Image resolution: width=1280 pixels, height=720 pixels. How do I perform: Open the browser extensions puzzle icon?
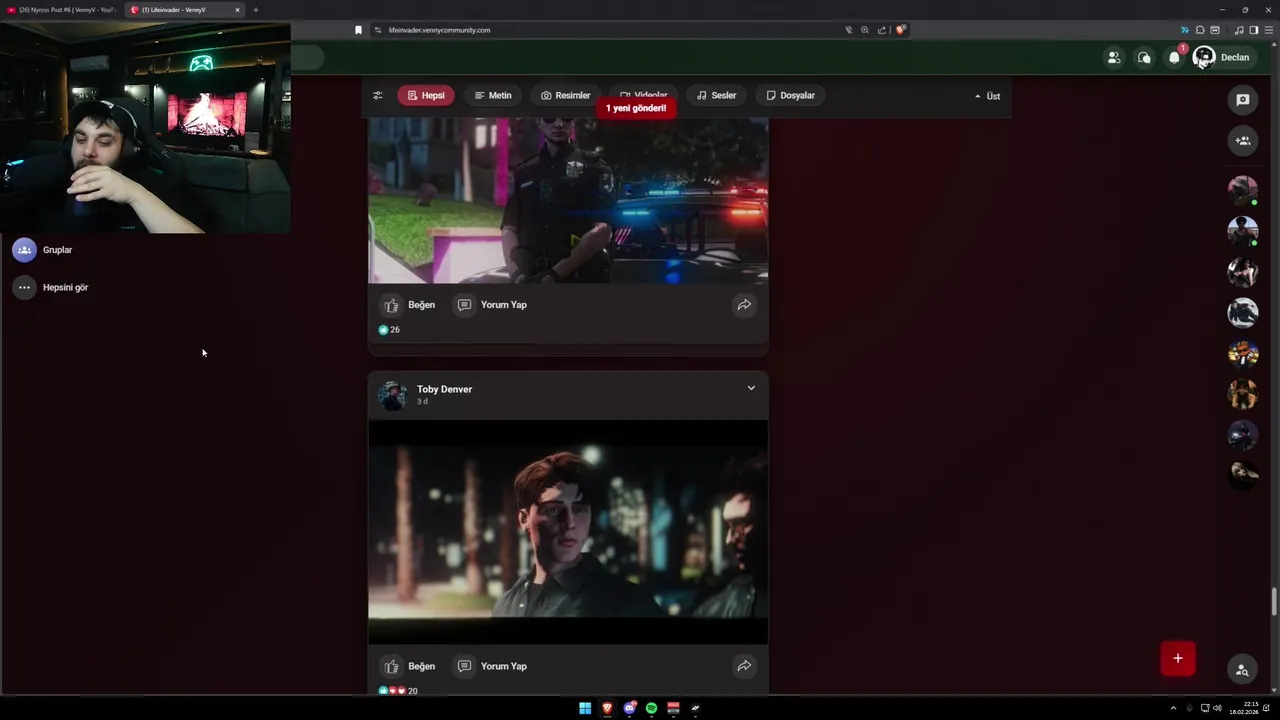[x=1200, y=30]
